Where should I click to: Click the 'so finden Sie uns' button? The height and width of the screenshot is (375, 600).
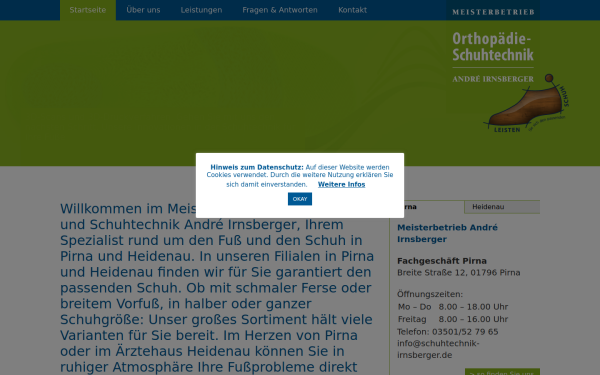point(502,372)
